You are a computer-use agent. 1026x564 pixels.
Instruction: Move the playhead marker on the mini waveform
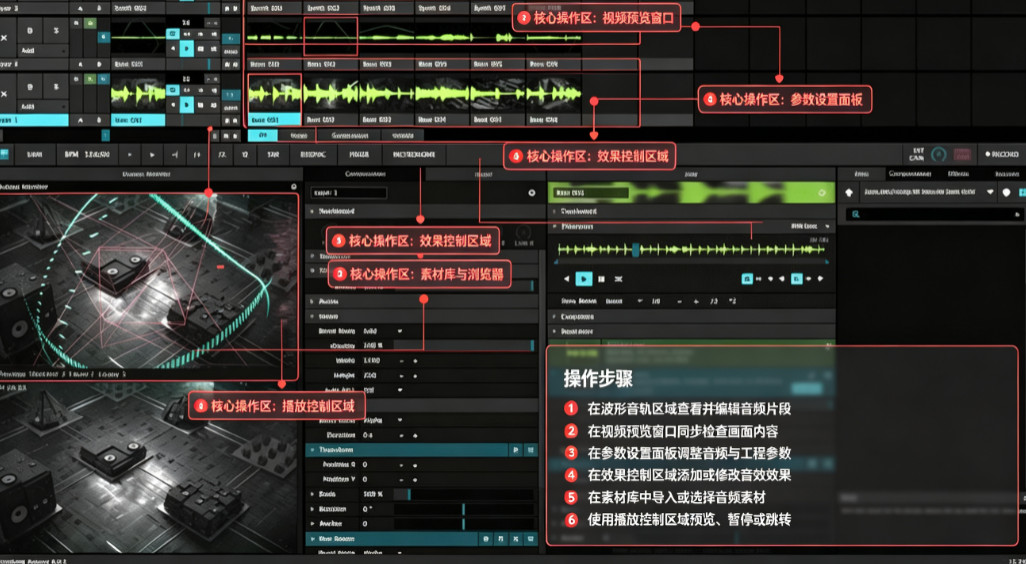point(635,249)
